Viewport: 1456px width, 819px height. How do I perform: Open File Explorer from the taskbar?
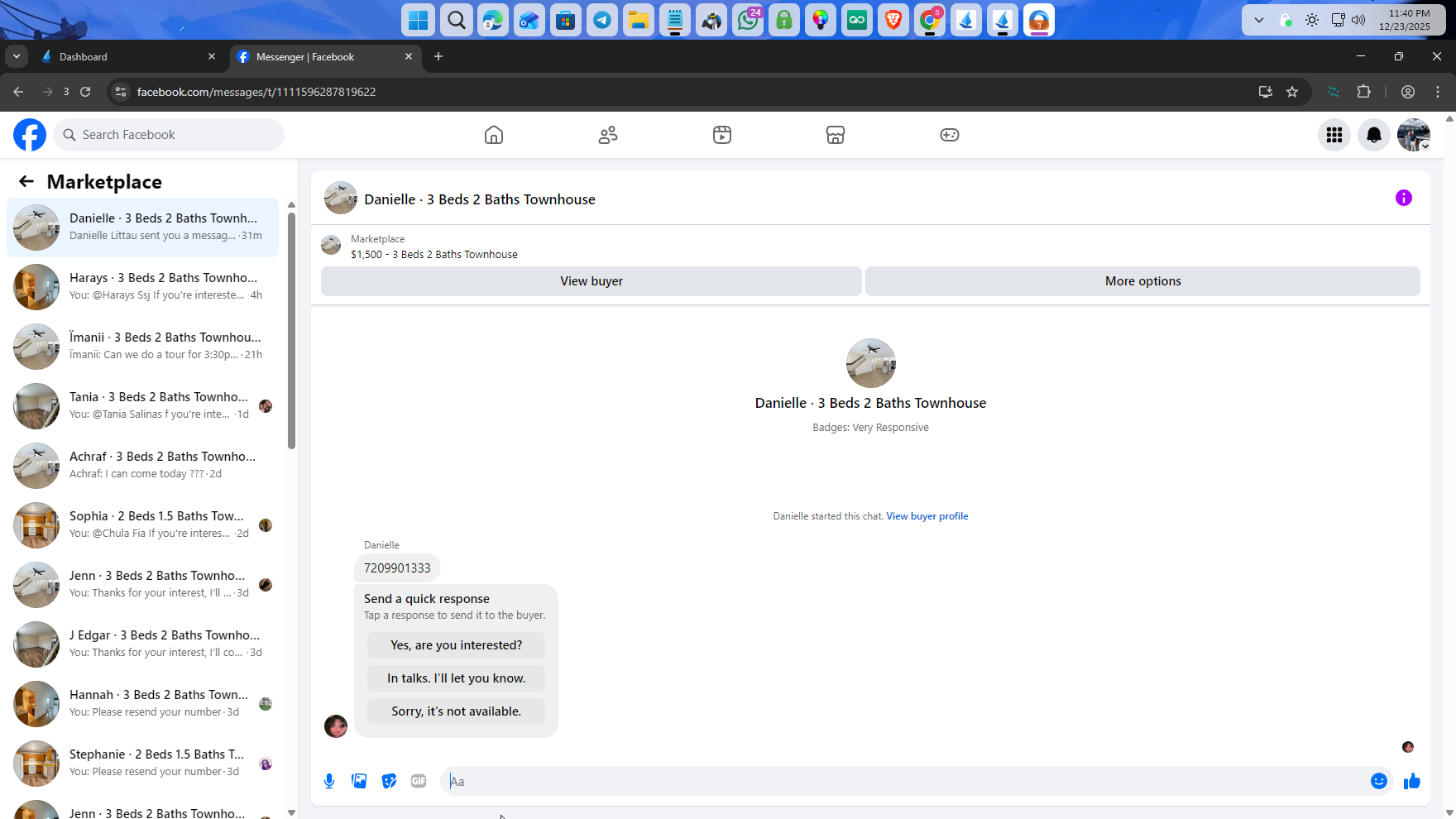click(639, 20)
